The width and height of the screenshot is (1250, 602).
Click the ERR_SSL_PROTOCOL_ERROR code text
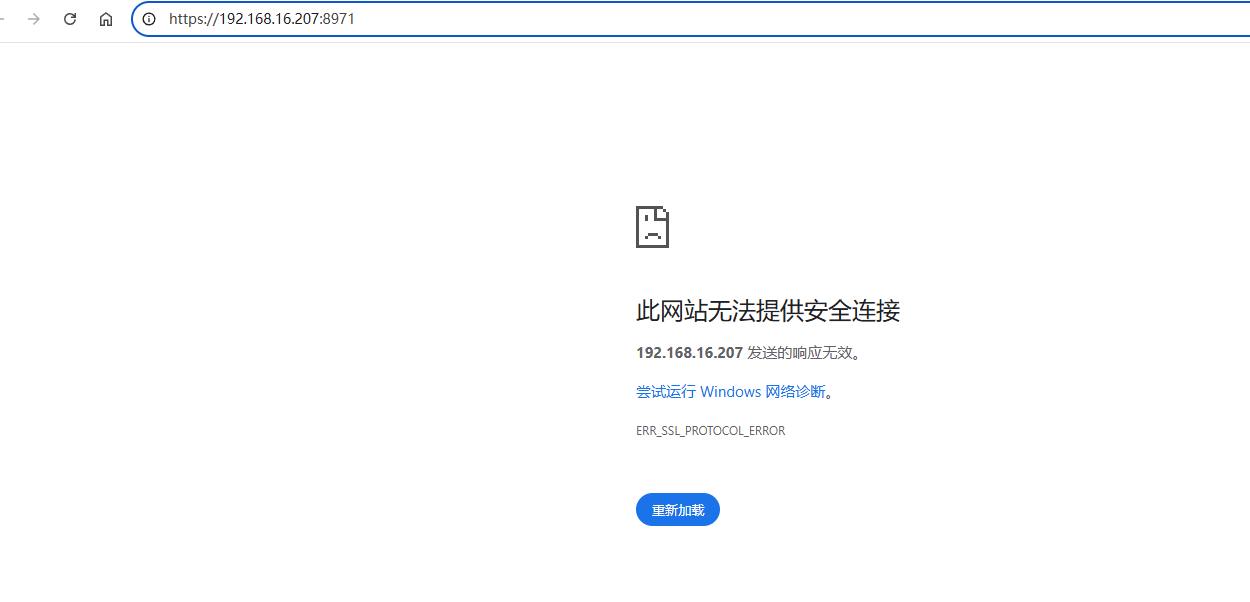tap(710, 430)
